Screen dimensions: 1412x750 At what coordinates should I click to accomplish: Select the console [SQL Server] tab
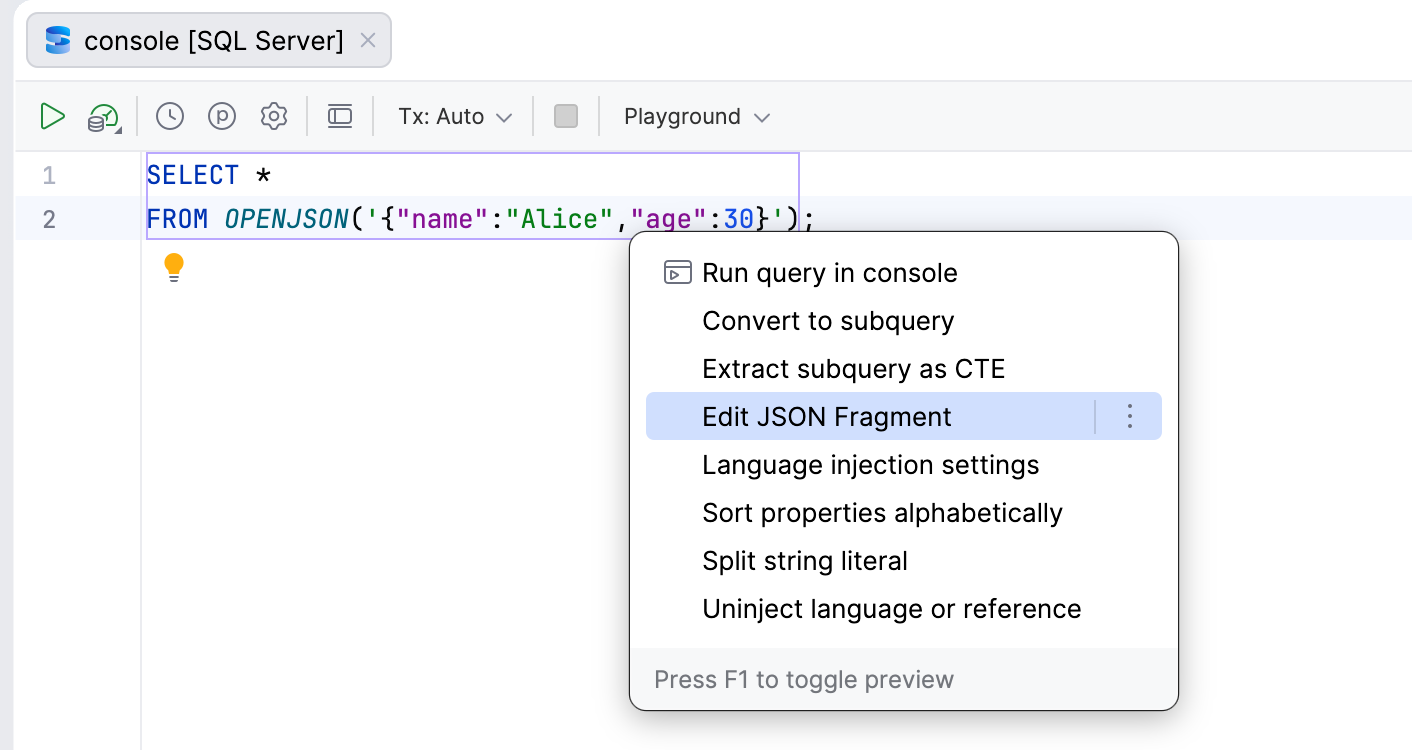coord(209,40)
